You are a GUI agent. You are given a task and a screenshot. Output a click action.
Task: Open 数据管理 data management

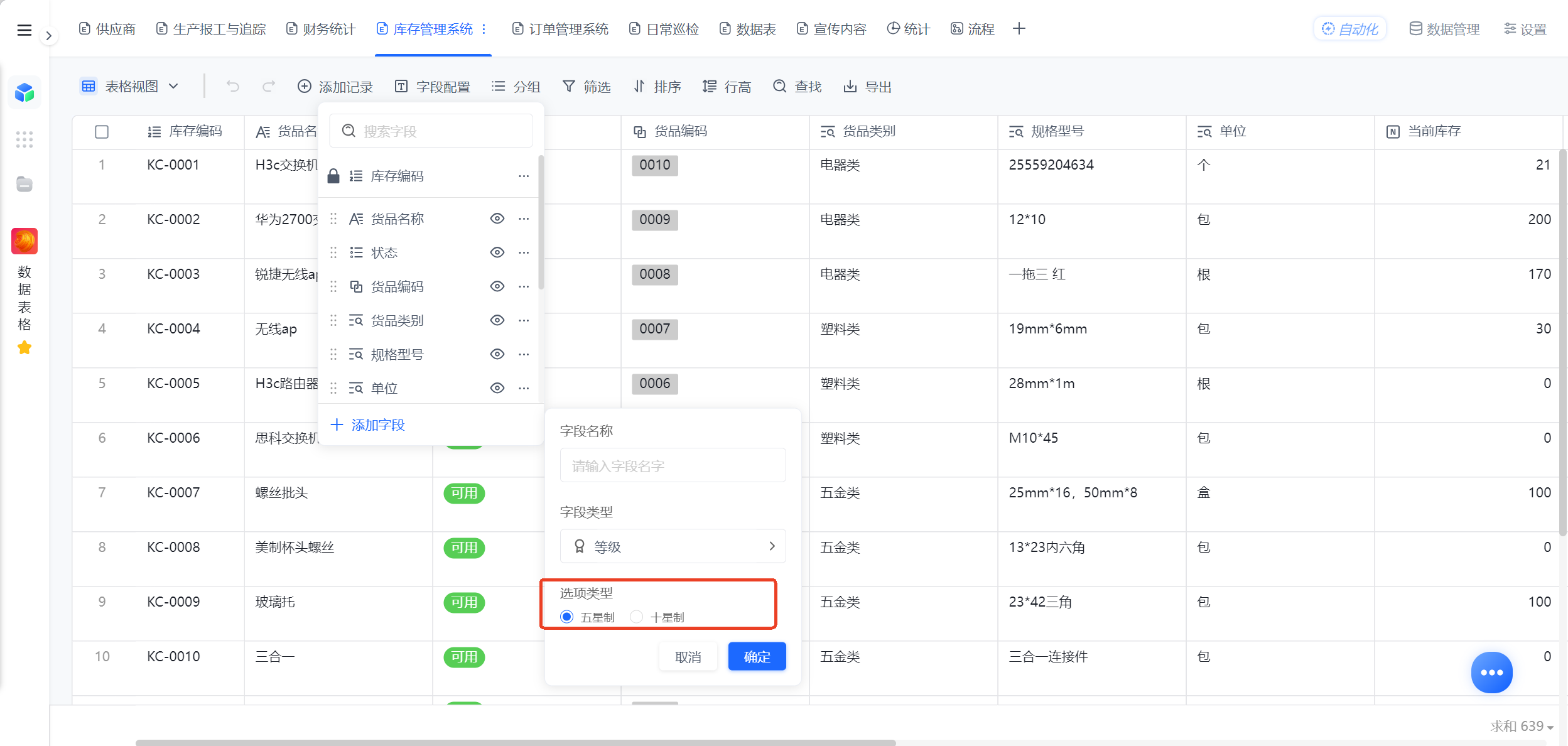point(1445,29)
